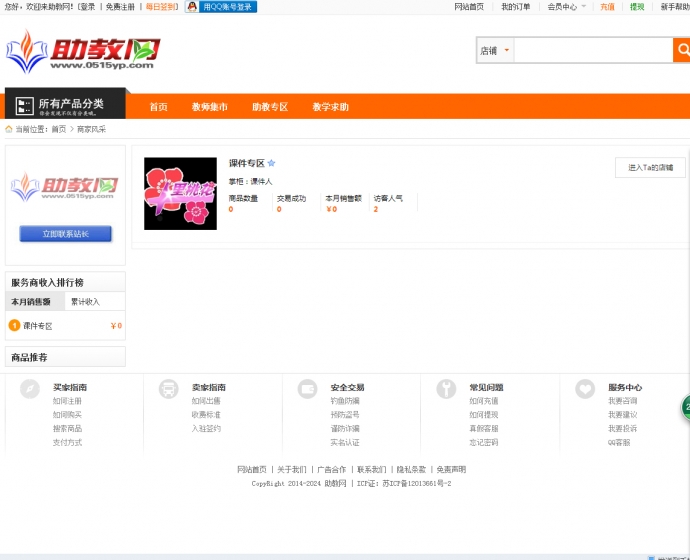The image size is (690, 560).
Task: Switch to 本月销售额 ranking tab
Action: 35,302
